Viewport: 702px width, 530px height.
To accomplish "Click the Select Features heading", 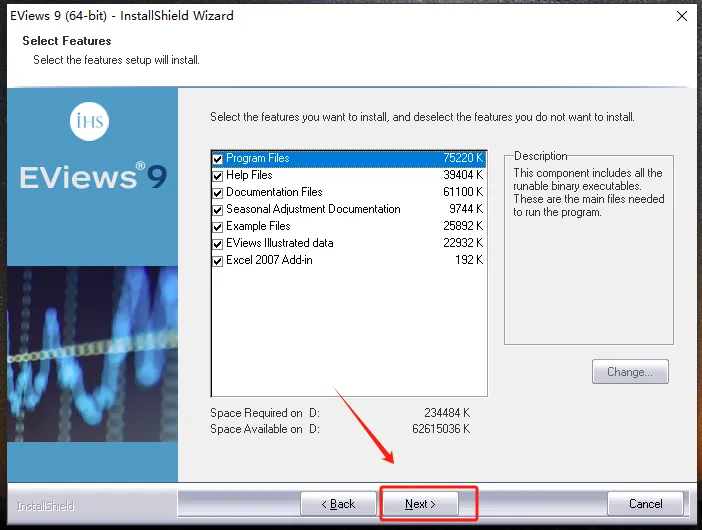I will [x=67, y=41].
